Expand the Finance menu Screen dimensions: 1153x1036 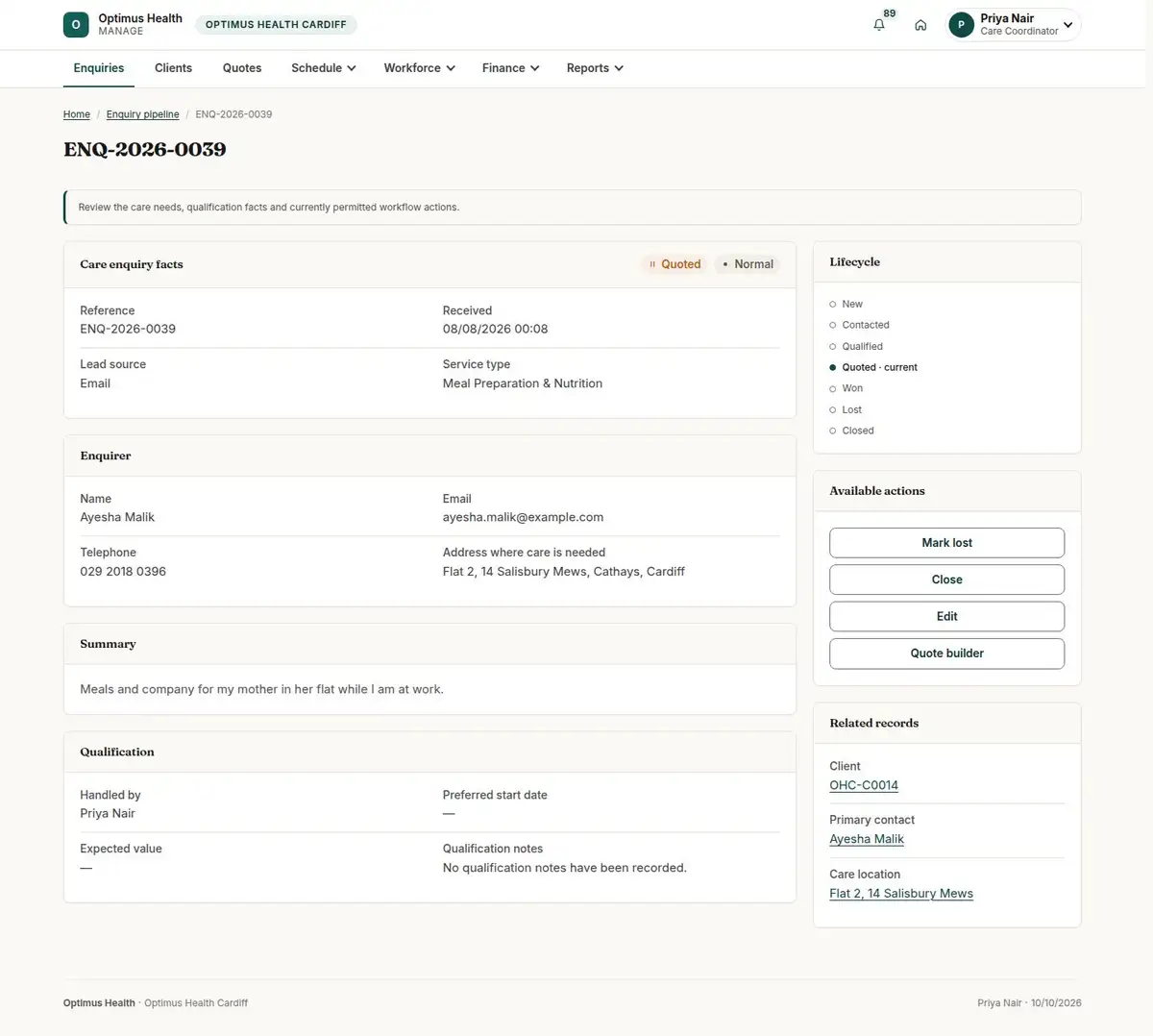pos(510,68)
